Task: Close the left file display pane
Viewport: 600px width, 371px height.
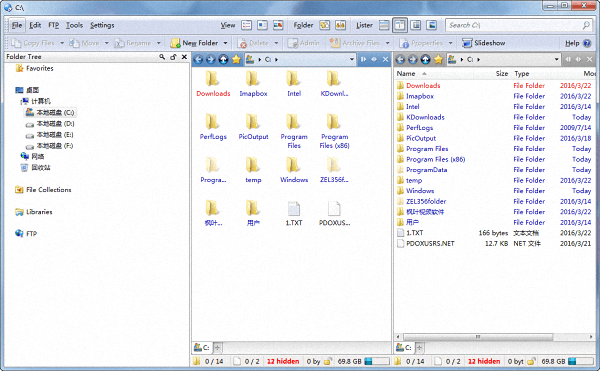Action: [385, 59]
